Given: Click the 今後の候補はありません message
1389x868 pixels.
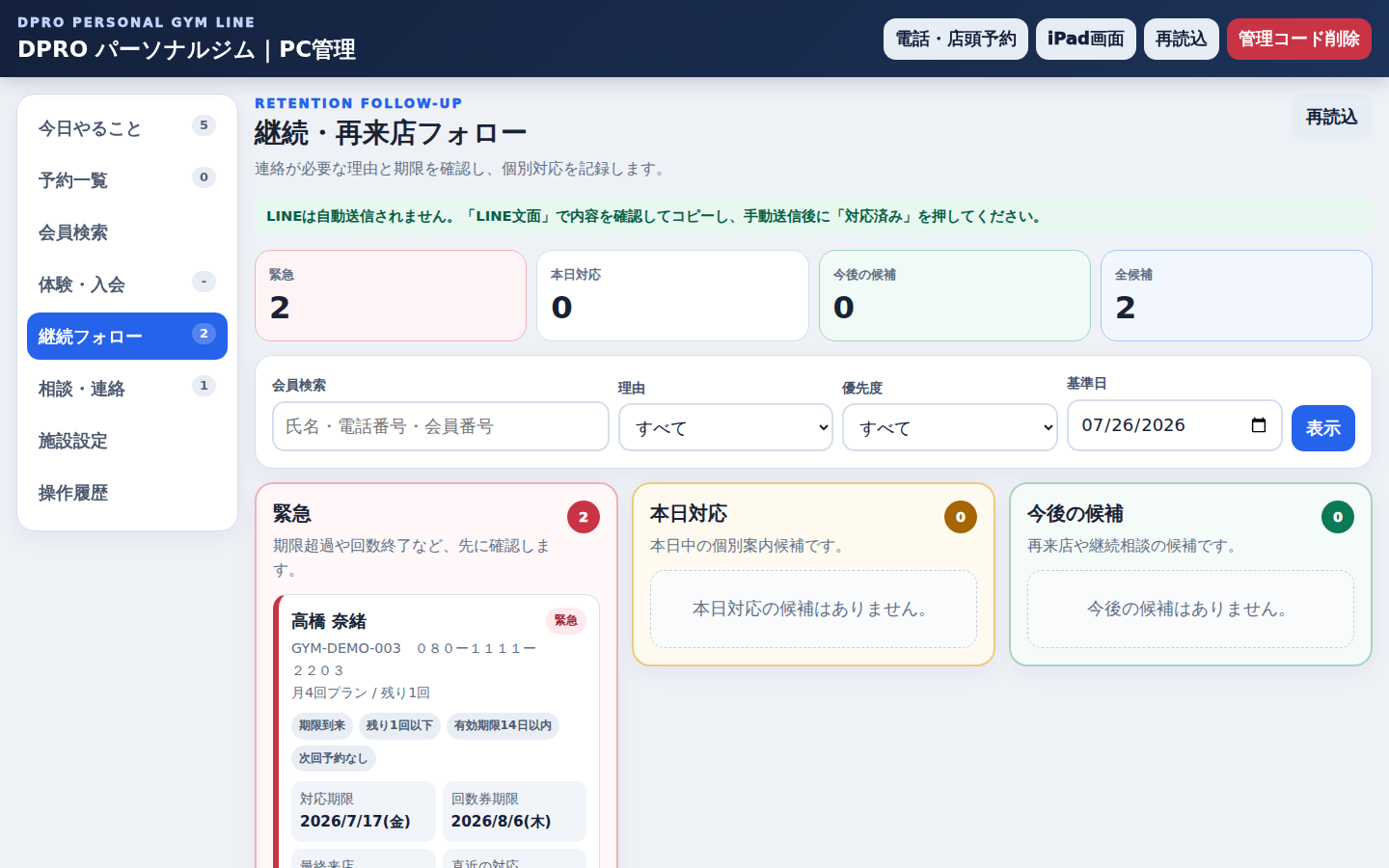Looking at the screenshot, I should tap(1190, 609).
